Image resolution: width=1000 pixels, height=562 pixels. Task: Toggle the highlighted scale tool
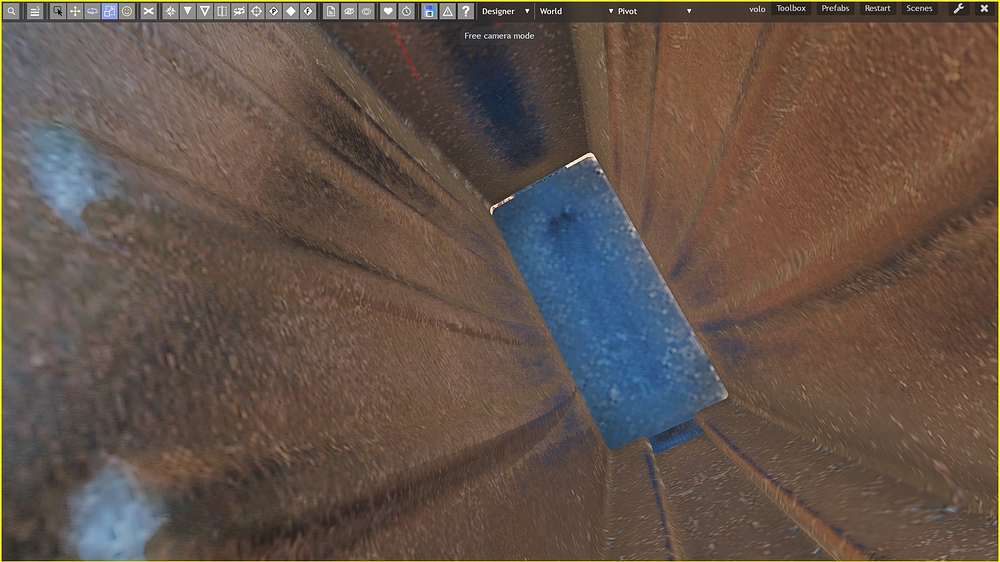[109, 11]
